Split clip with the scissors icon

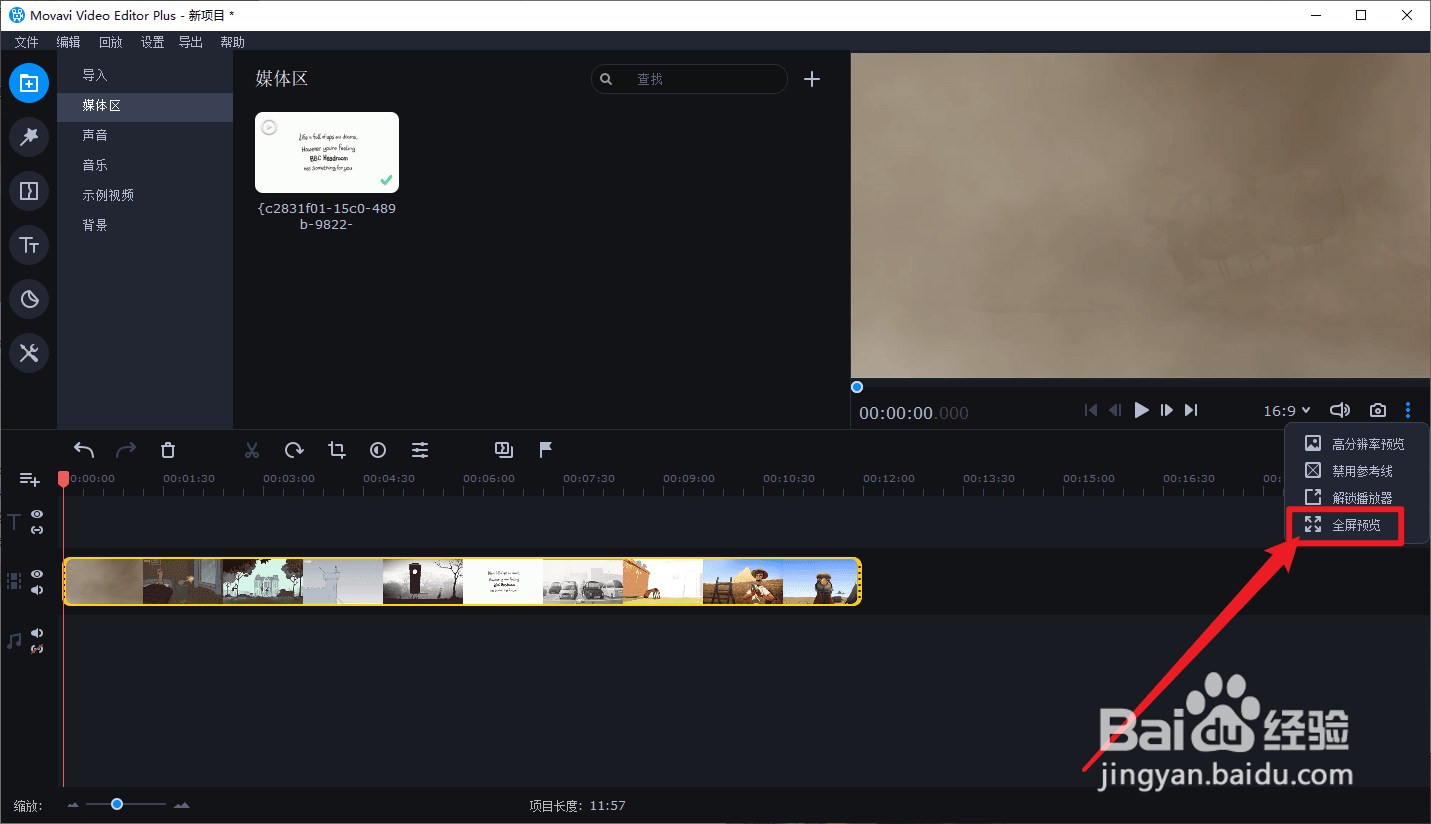pos(252,450)
